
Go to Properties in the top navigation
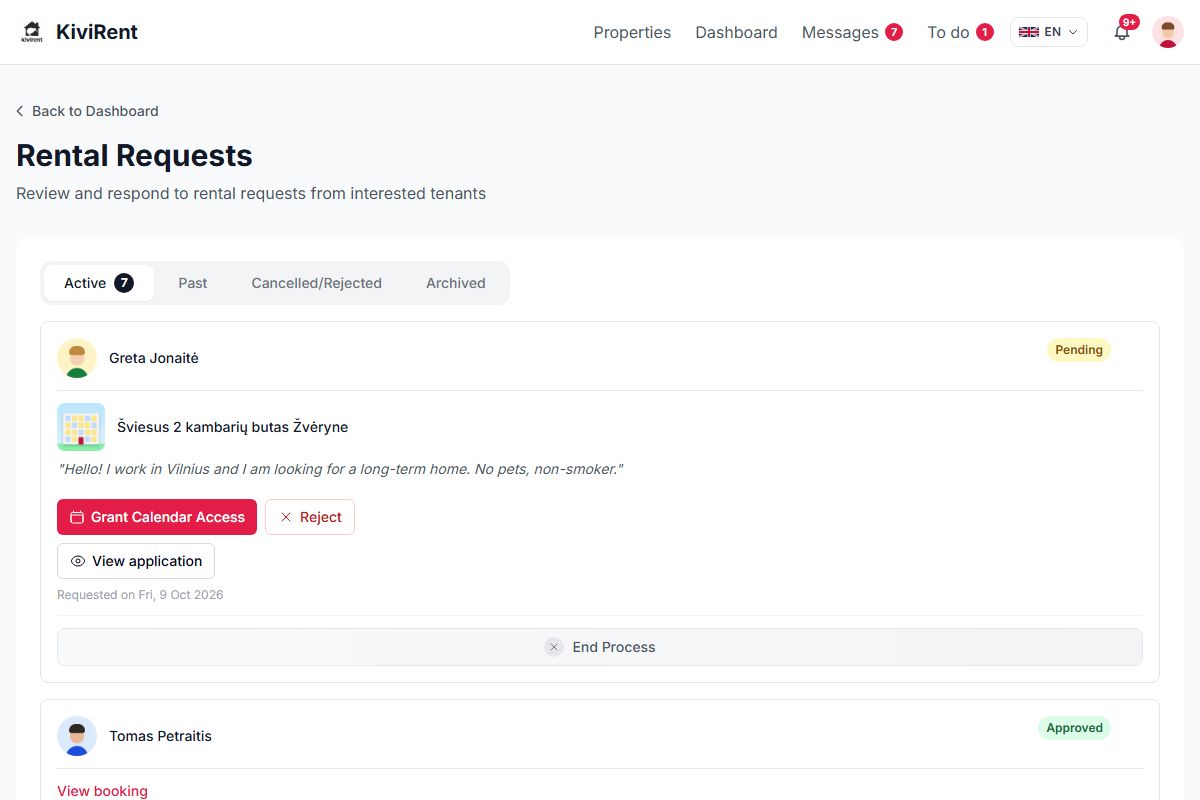tap(632, 32)
